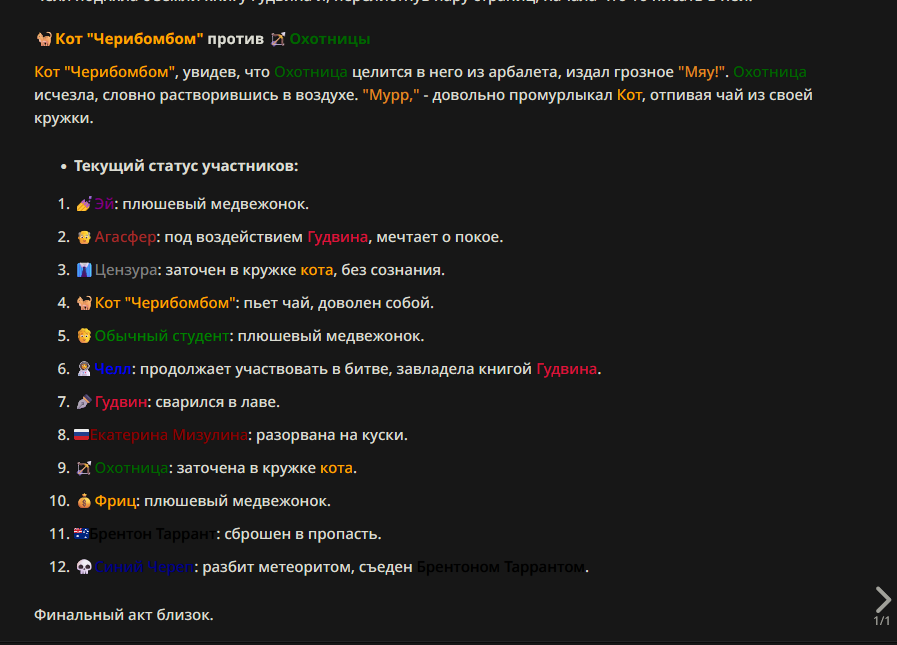Click the Russian flag next to Екатерина Мизулина

tap(81, 435)
